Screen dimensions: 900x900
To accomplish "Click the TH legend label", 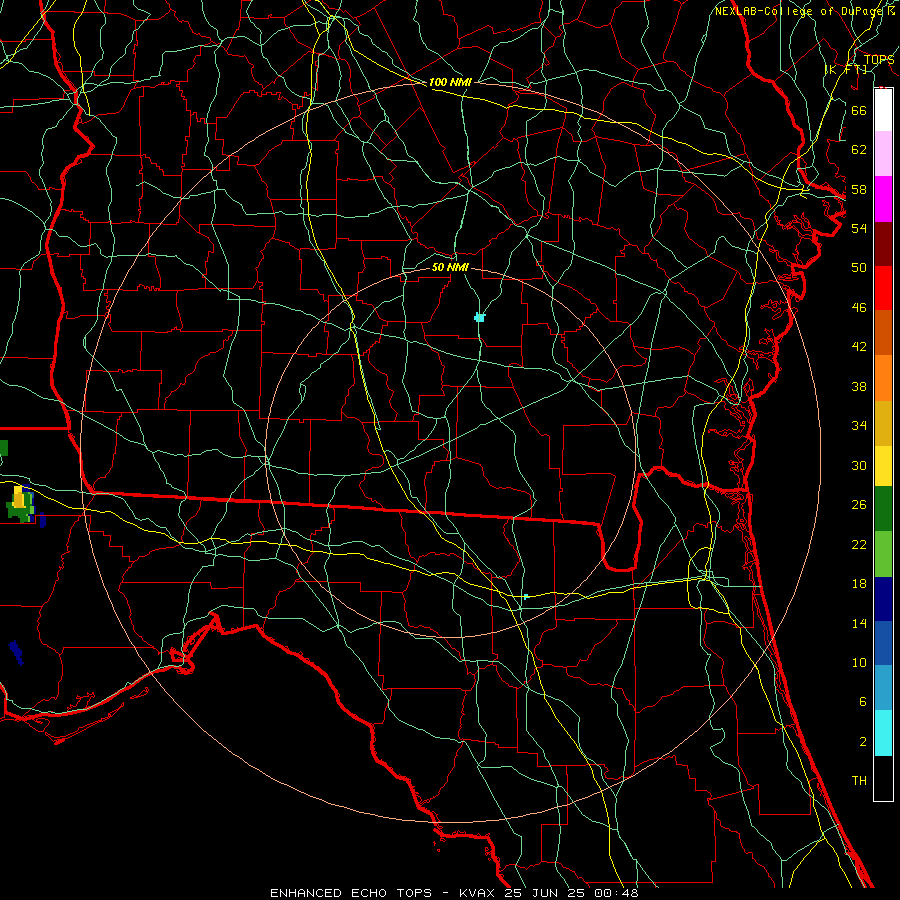I will coord(859,780).
